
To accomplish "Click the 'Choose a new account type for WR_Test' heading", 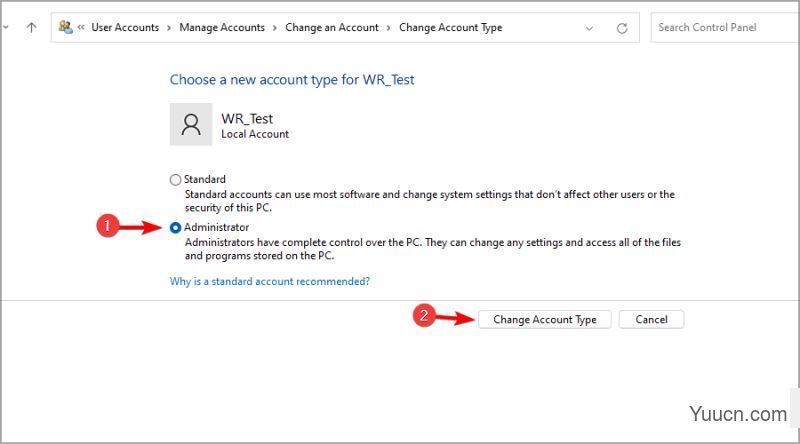I will tap(292, 80).
